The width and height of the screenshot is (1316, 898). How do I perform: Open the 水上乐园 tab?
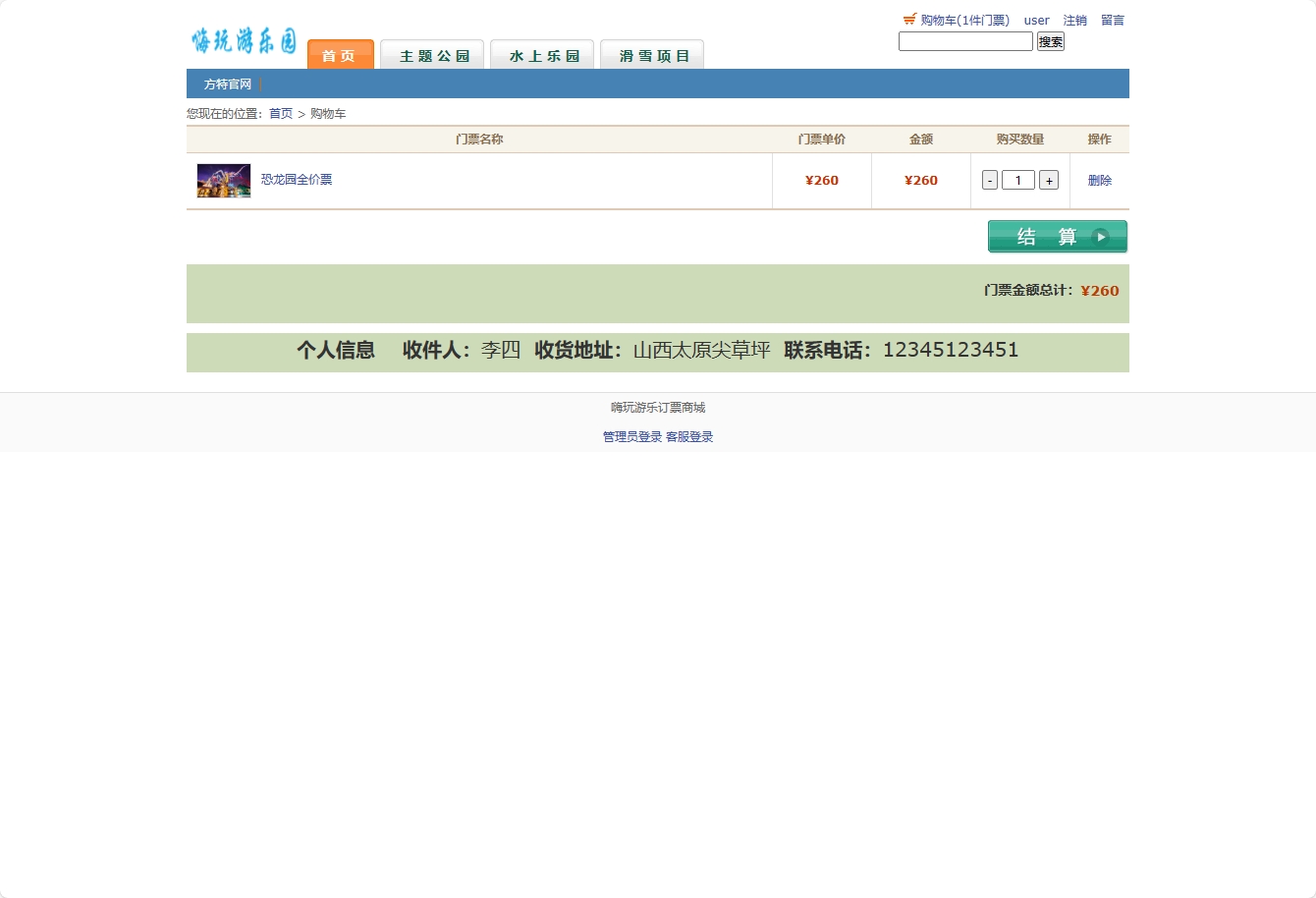point(542,54)
